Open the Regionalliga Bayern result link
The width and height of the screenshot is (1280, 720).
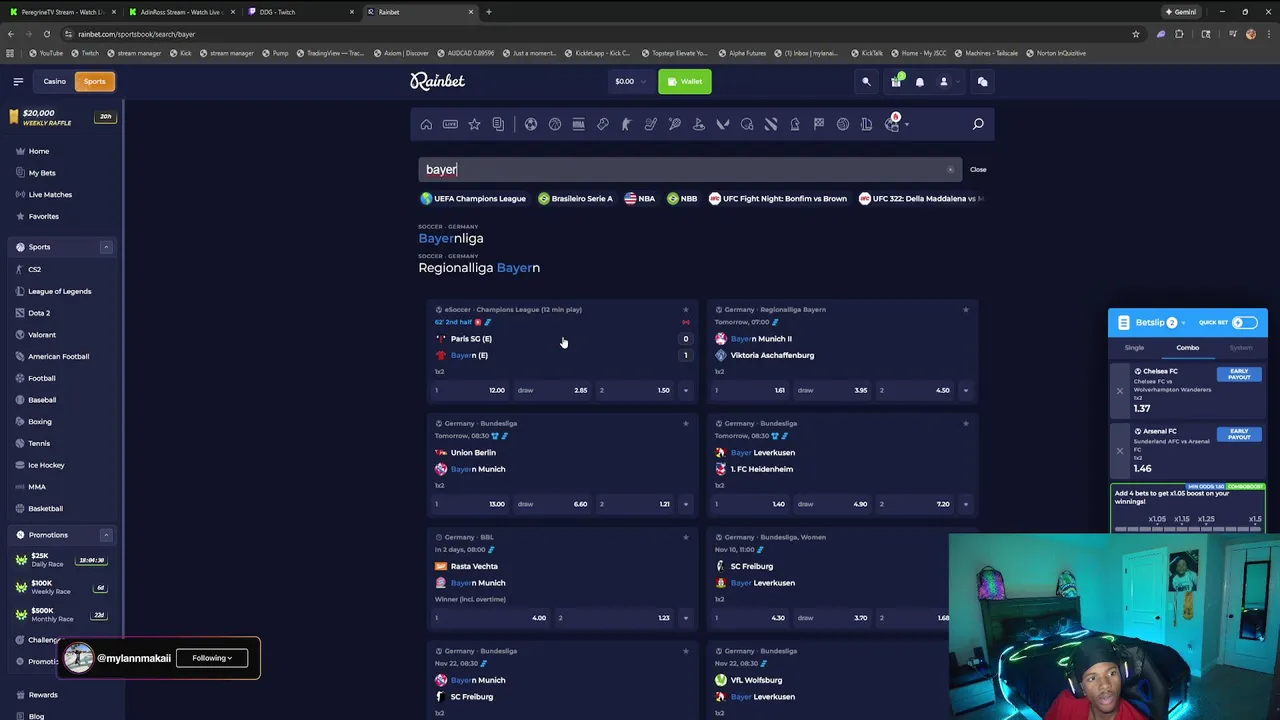[479, 267]
